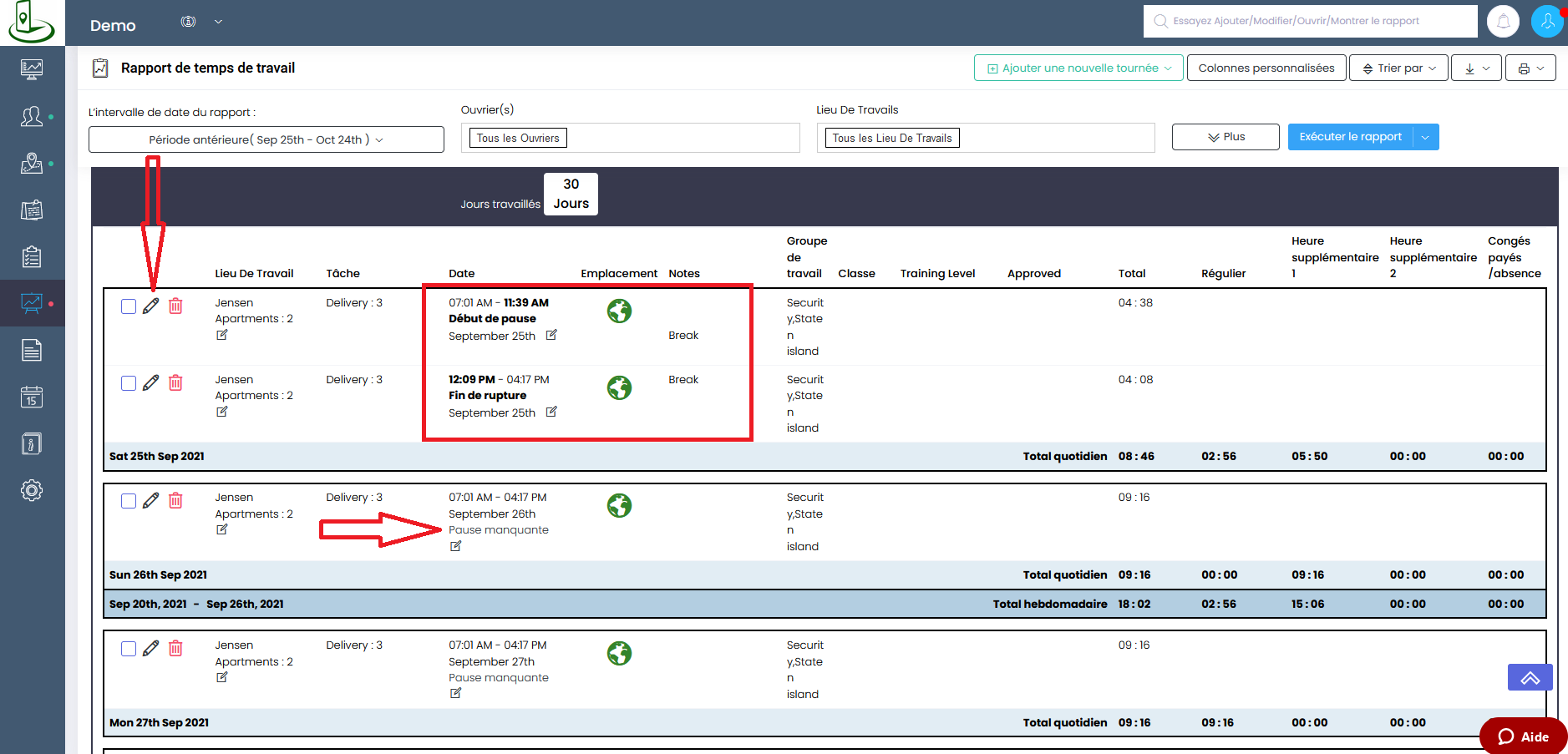Delete the 12:09 PM shift with trash icon
1568x754 pixels.
coord(175,383)
